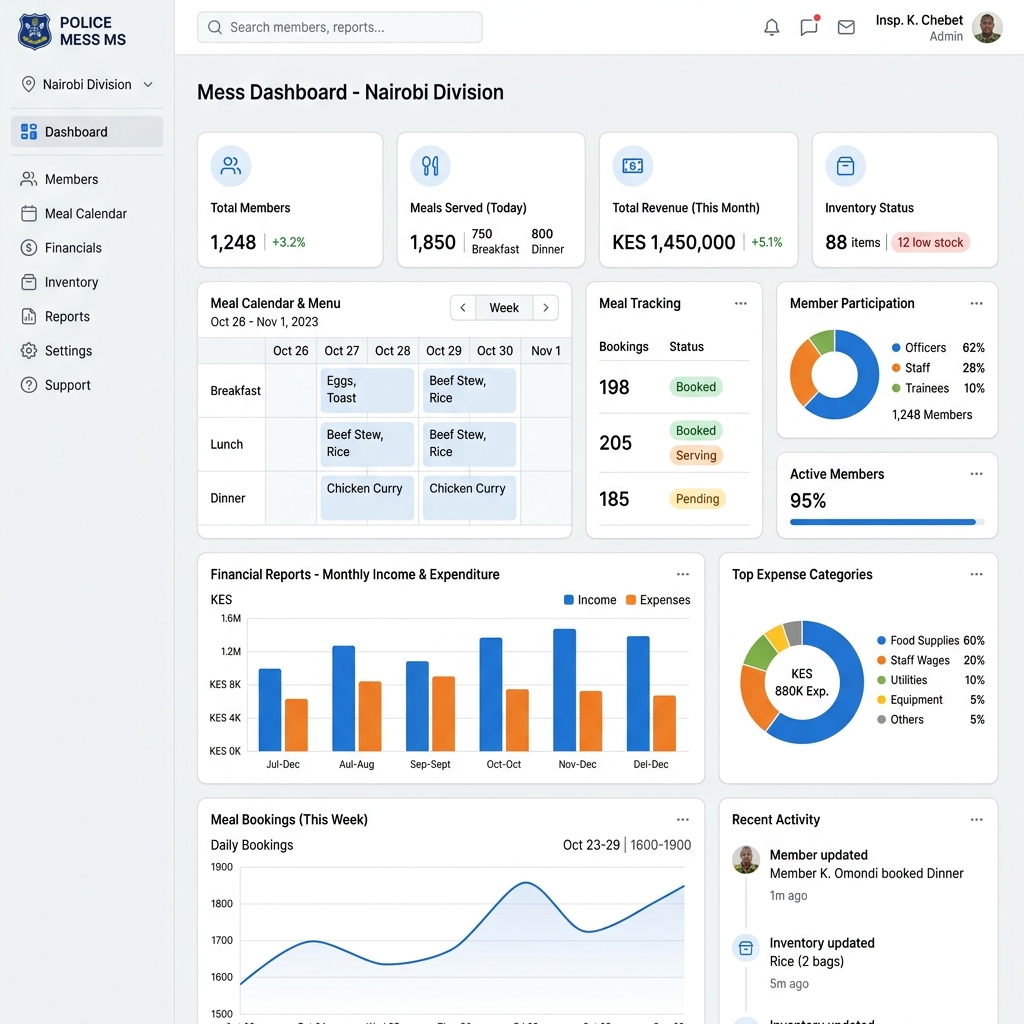Click the Nov 1 column header
Image resolution: width=1024 pixels, height=1024 pixels.
[x=546, y=351]
